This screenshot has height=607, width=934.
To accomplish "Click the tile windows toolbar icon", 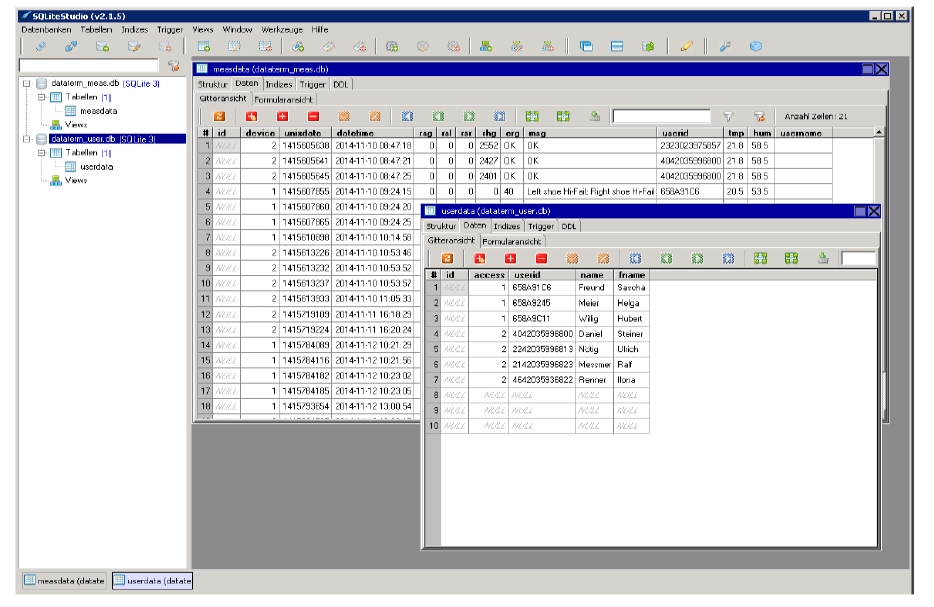I will [617, 46].
